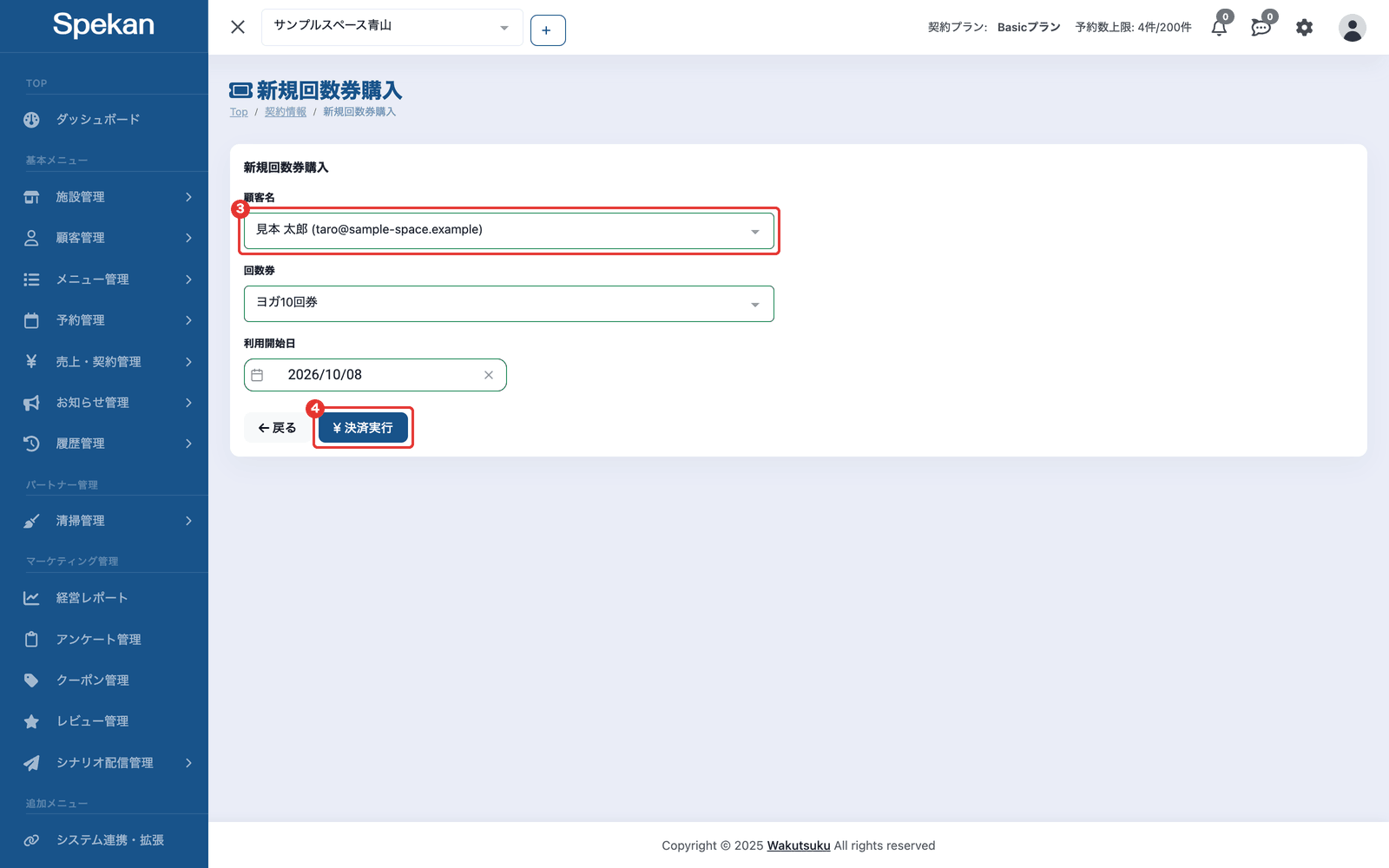Viewport: 1389px width, 868px height.
Task: Click the メニュー管理 list icon
Action: click(31, 279)
